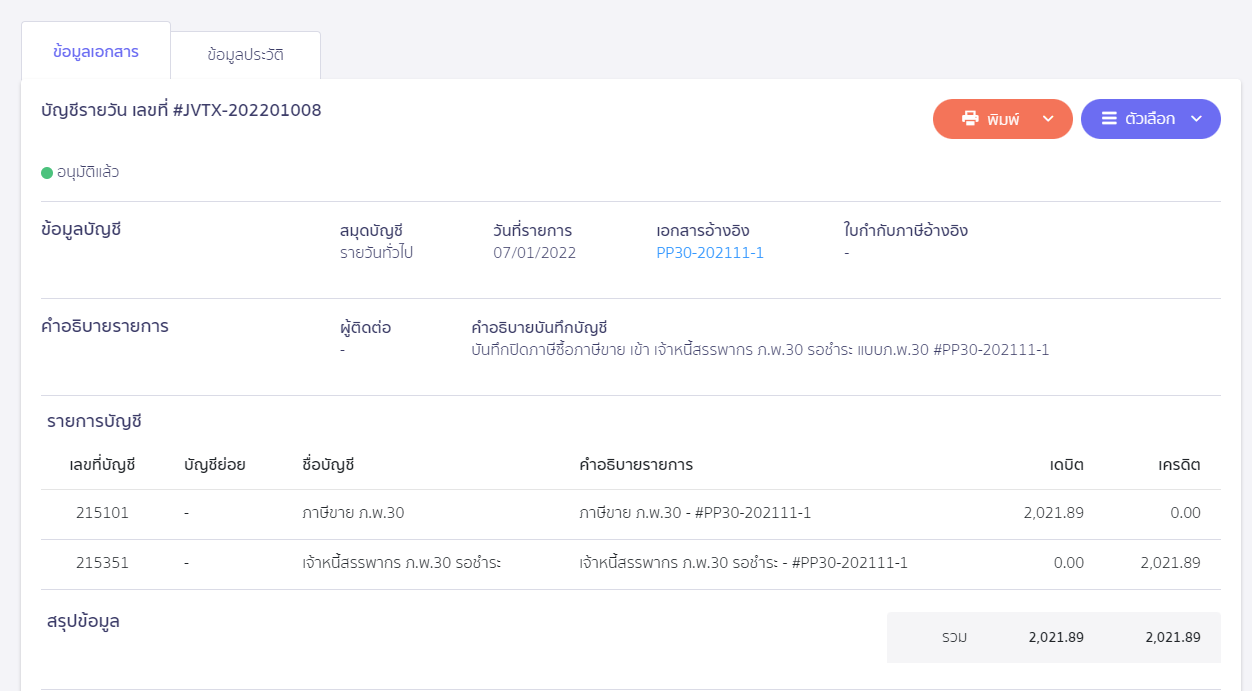The image size is (1252, 691).
Task: Click the green อนุมัติแล้ว status dot
Action: [x=47, y=173]
